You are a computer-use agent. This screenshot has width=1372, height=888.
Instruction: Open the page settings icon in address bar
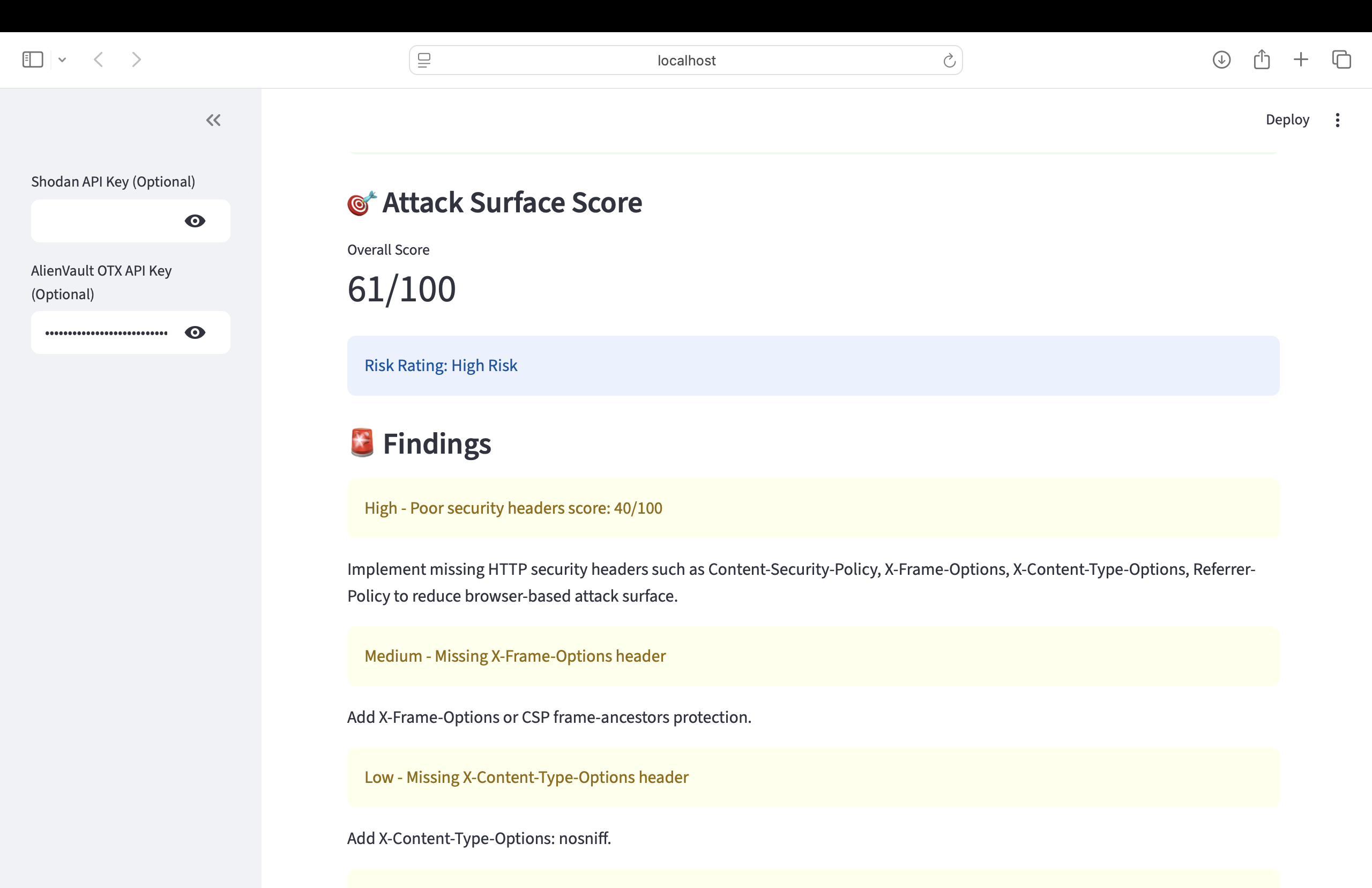[x=424, y=60]
